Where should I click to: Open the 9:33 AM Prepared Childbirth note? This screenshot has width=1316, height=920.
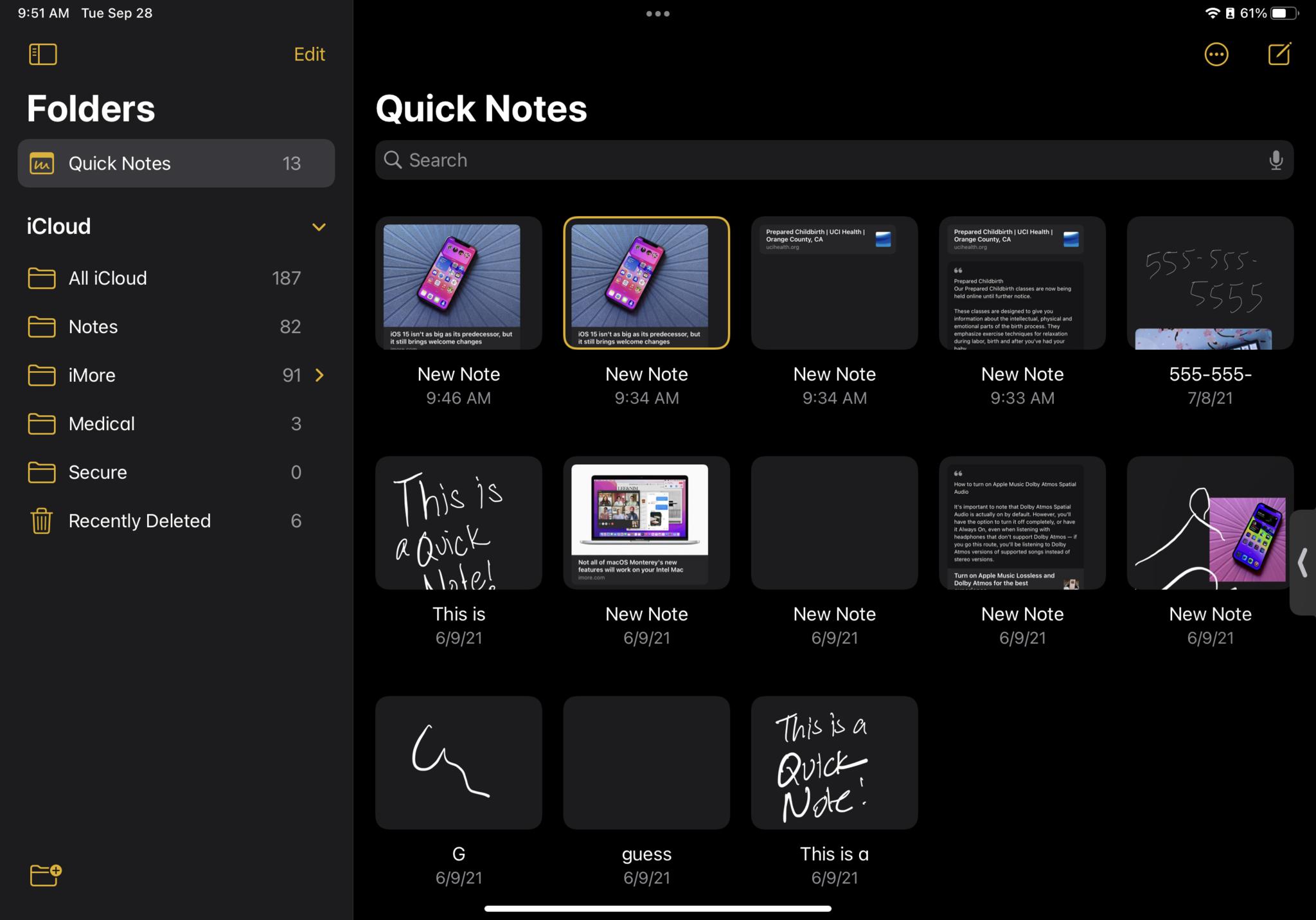1022,283
